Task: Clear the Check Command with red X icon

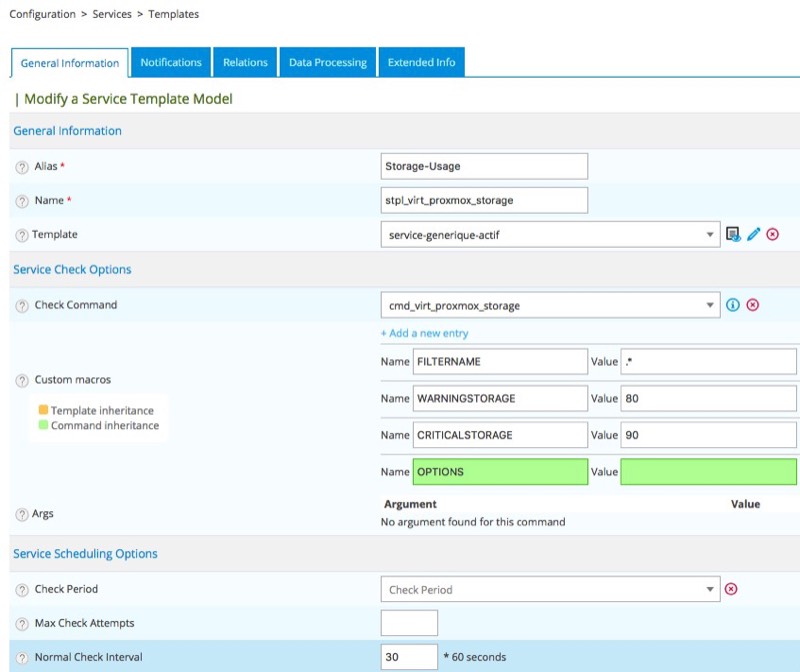Action: [x=753, y=305]
